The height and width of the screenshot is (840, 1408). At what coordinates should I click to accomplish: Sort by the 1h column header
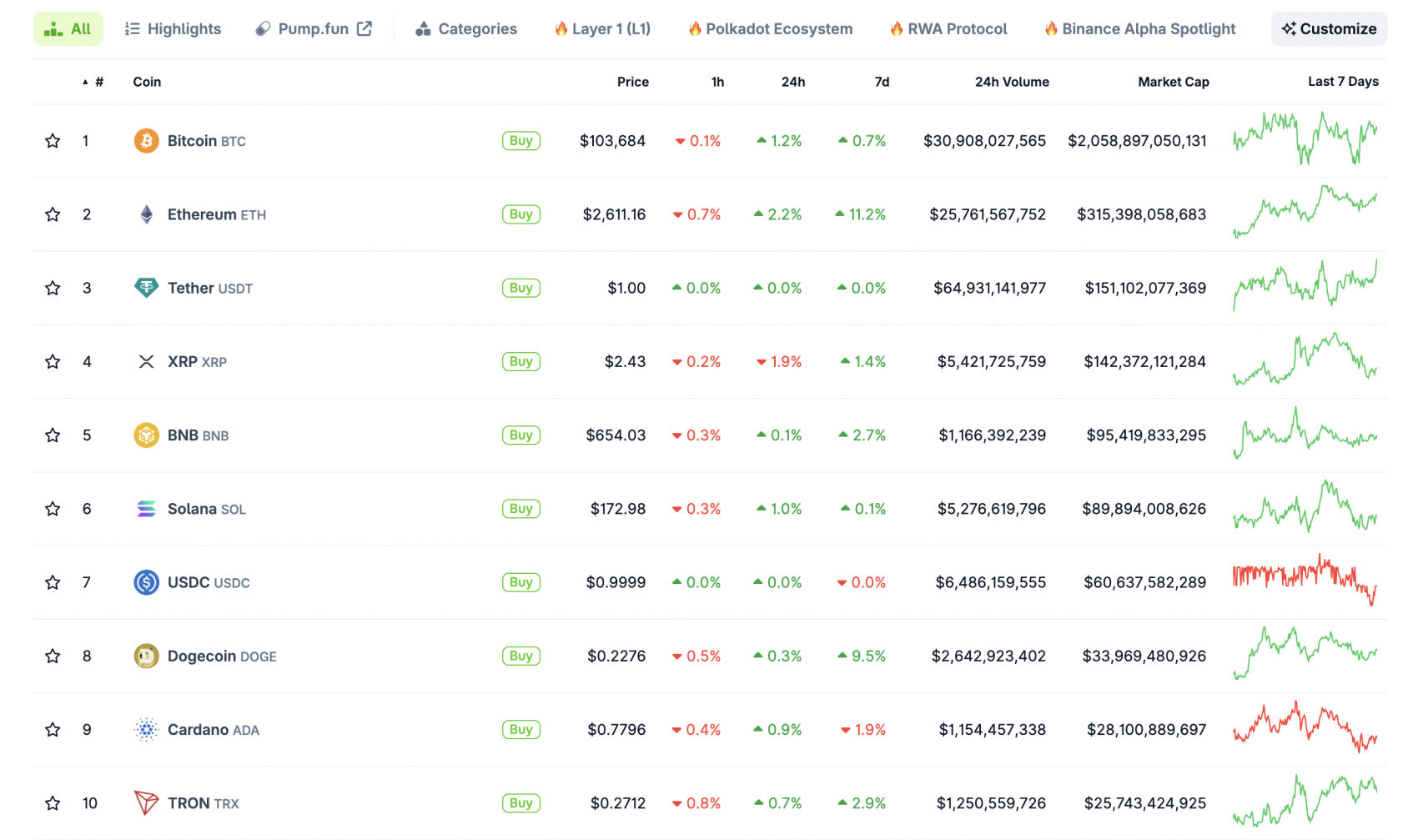(x=717, y=82)
